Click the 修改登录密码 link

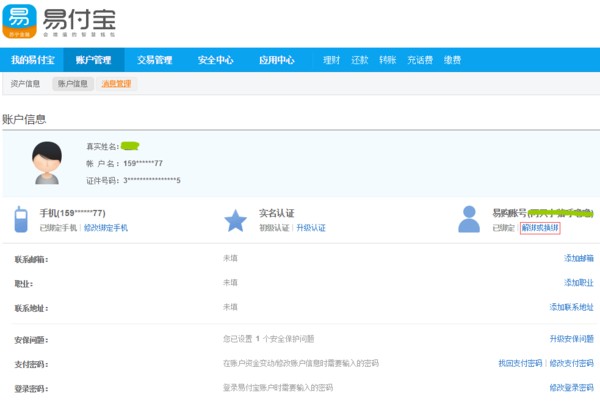[571, 387]
